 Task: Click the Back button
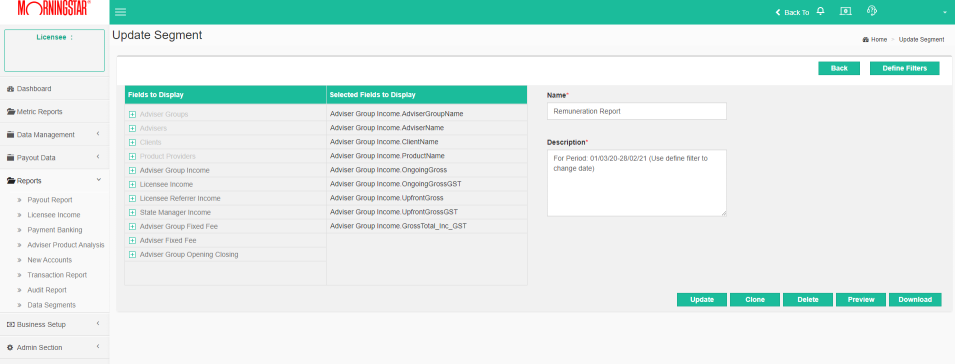(839, 68)
